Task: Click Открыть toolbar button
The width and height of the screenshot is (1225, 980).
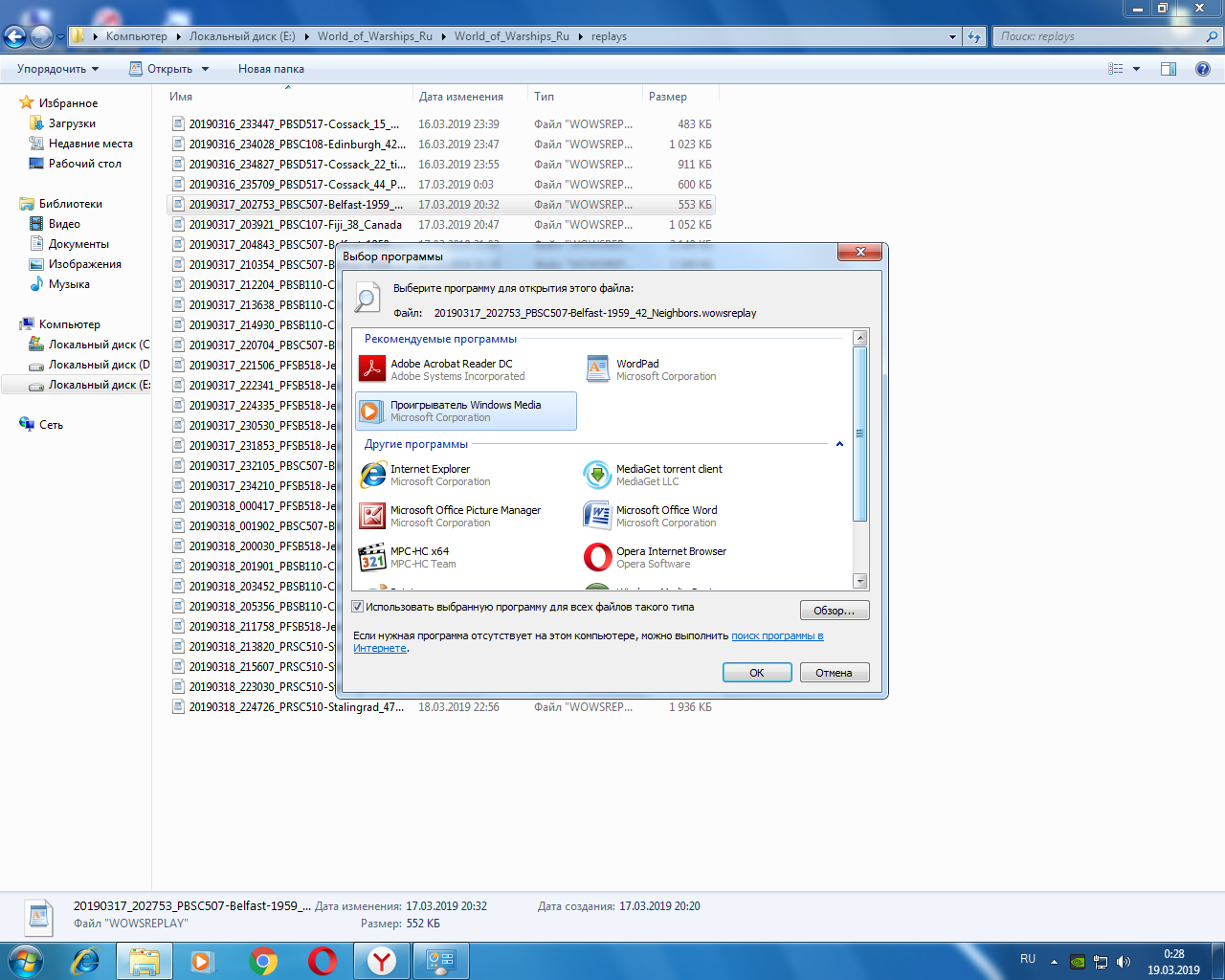Action: [x=161, y=69]
